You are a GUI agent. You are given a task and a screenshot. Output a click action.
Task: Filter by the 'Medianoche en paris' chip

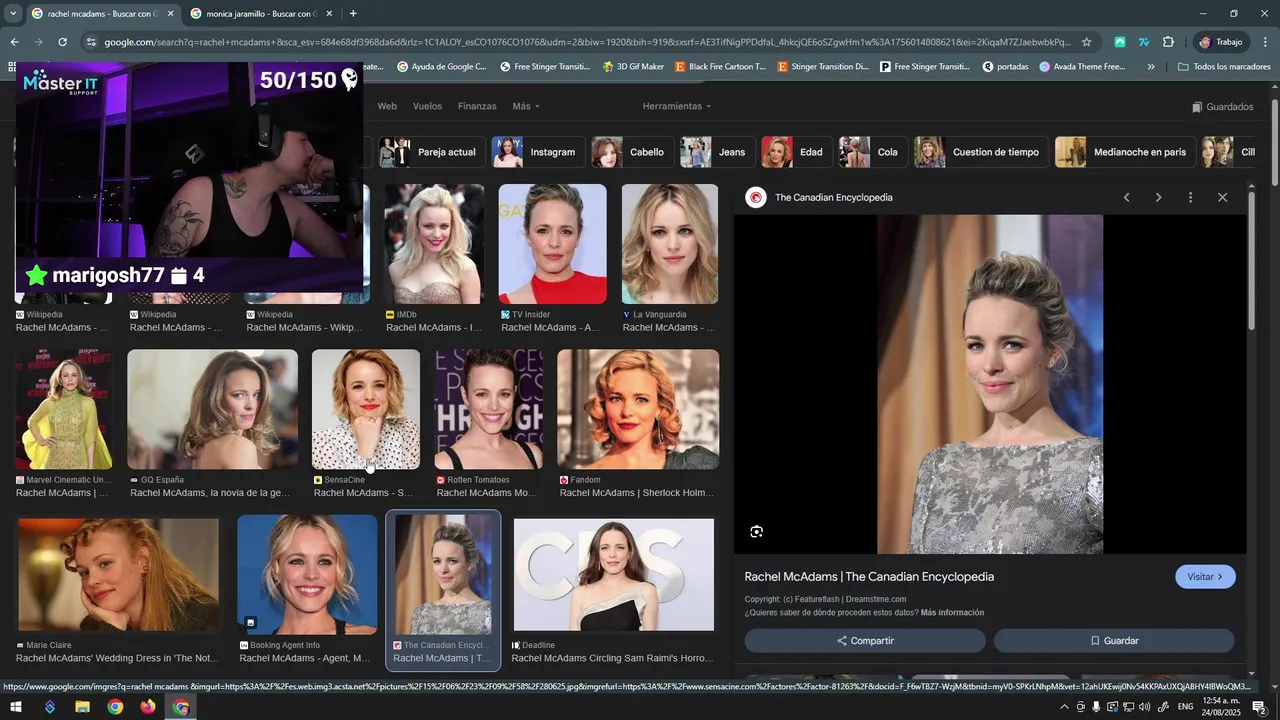pyautogui.click(x=1125, y=152)
